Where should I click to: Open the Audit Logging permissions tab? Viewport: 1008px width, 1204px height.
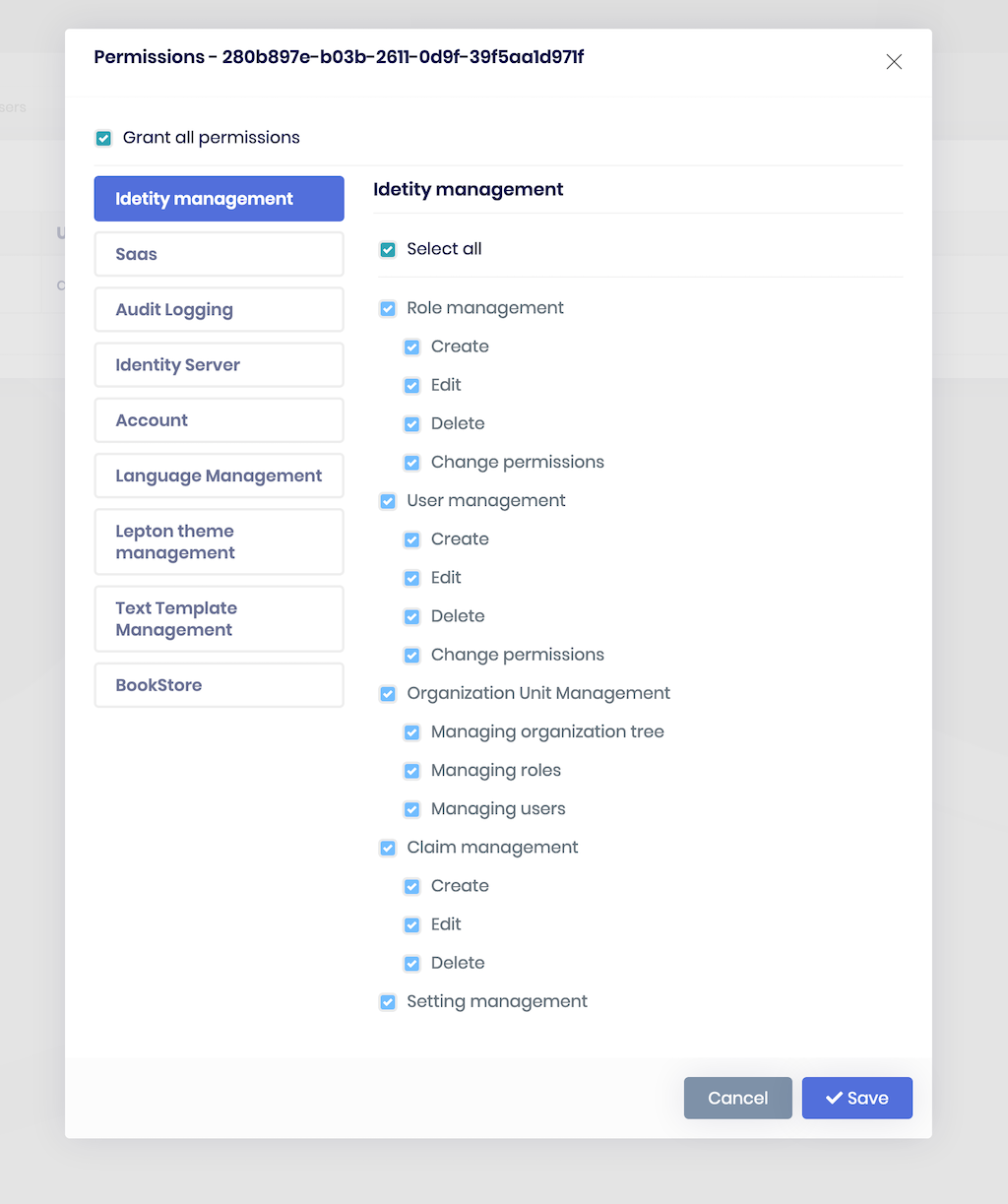coord(219,309)
